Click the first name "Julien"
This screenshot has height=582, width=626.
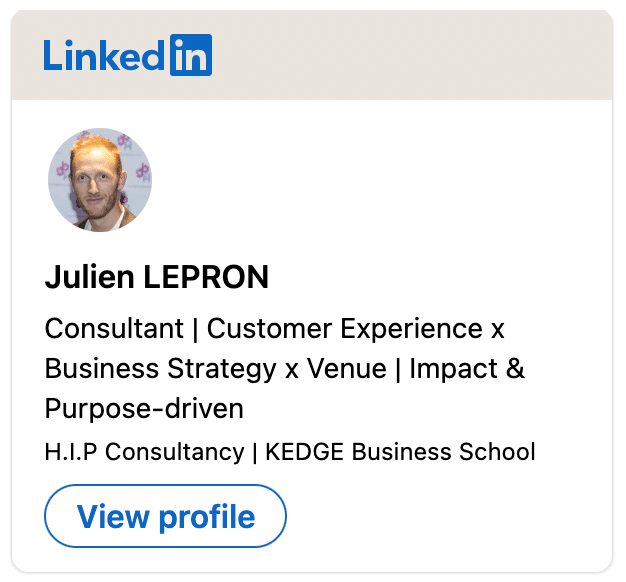(x=89, y=277)
